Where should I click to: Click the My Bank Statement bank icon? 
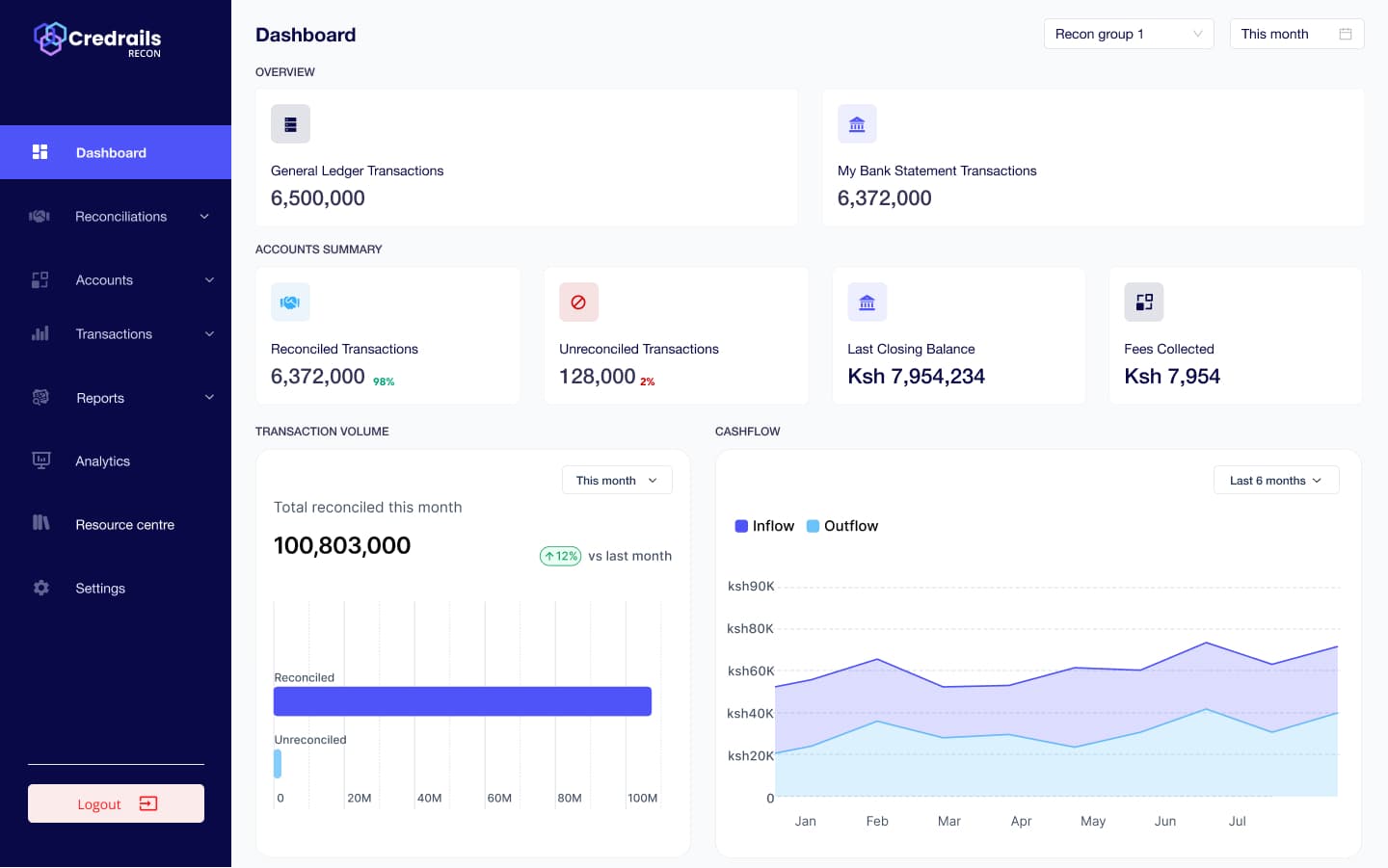point(857,124)
